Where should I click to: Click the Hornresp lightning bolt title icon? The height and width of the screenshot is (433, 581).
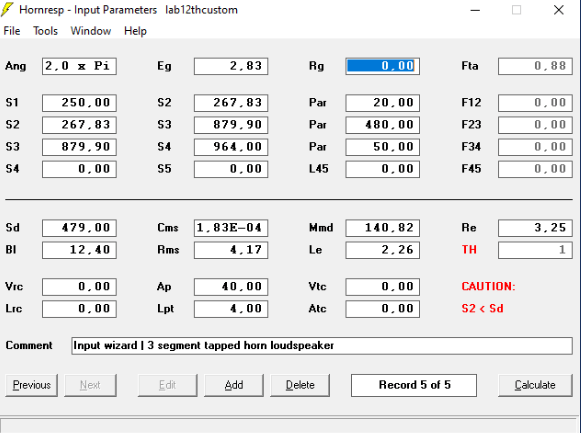coord(7,10)
